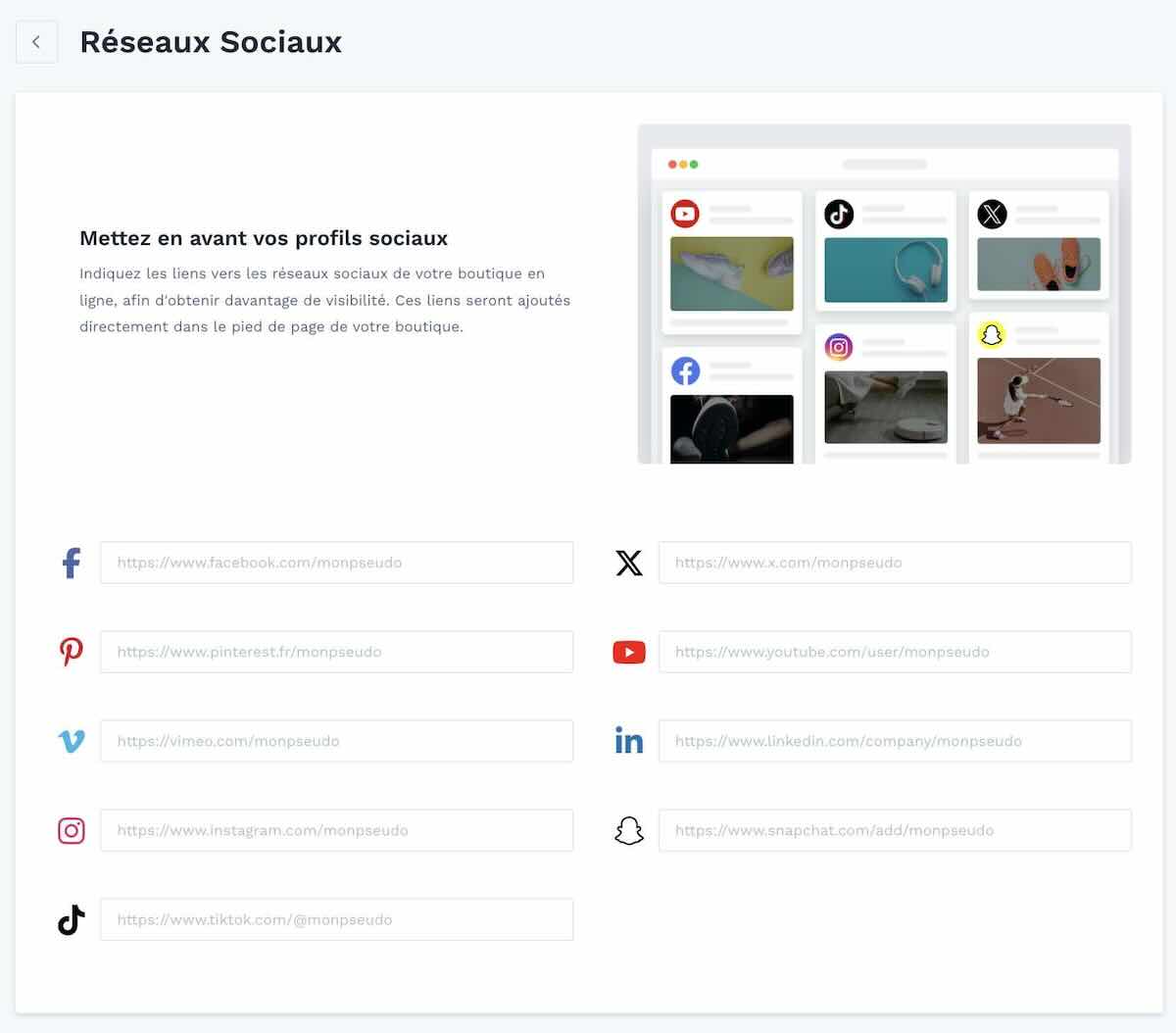Click the 'Mettez en avant vos profils sociaux' heading

pyautogui.click(x=264, y=238)
